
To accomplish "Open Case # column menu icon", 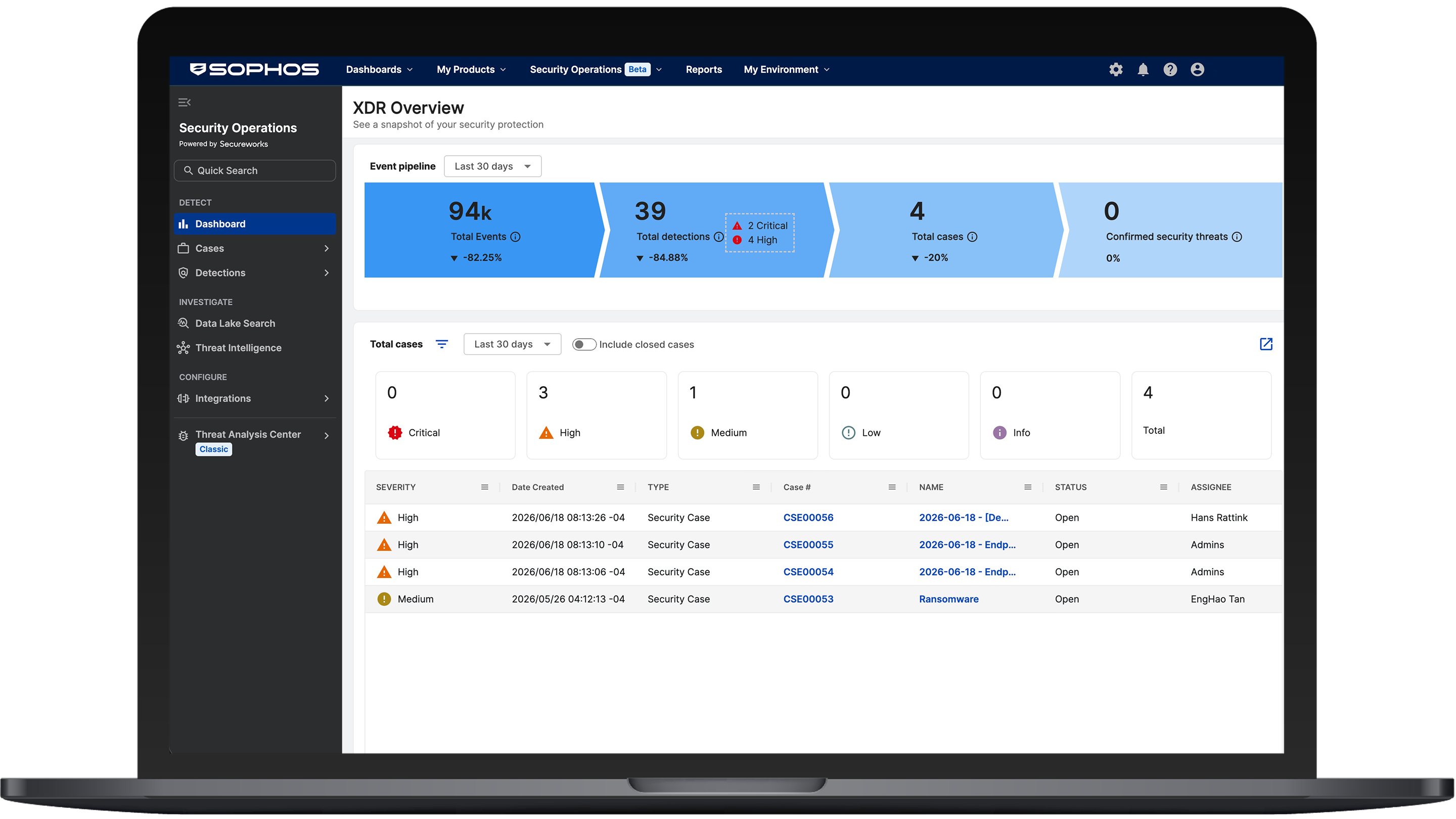I will (x=892, y=487).
